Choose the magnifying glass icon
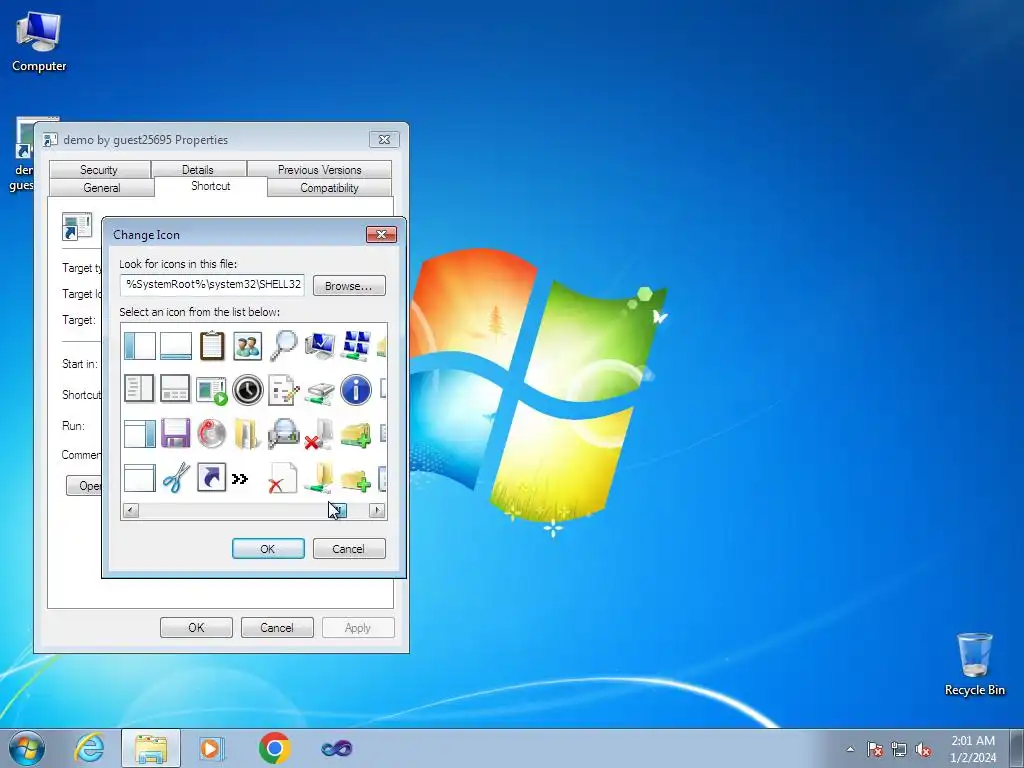The width and height of the screenshot is (1024, 768). point(284,345)
